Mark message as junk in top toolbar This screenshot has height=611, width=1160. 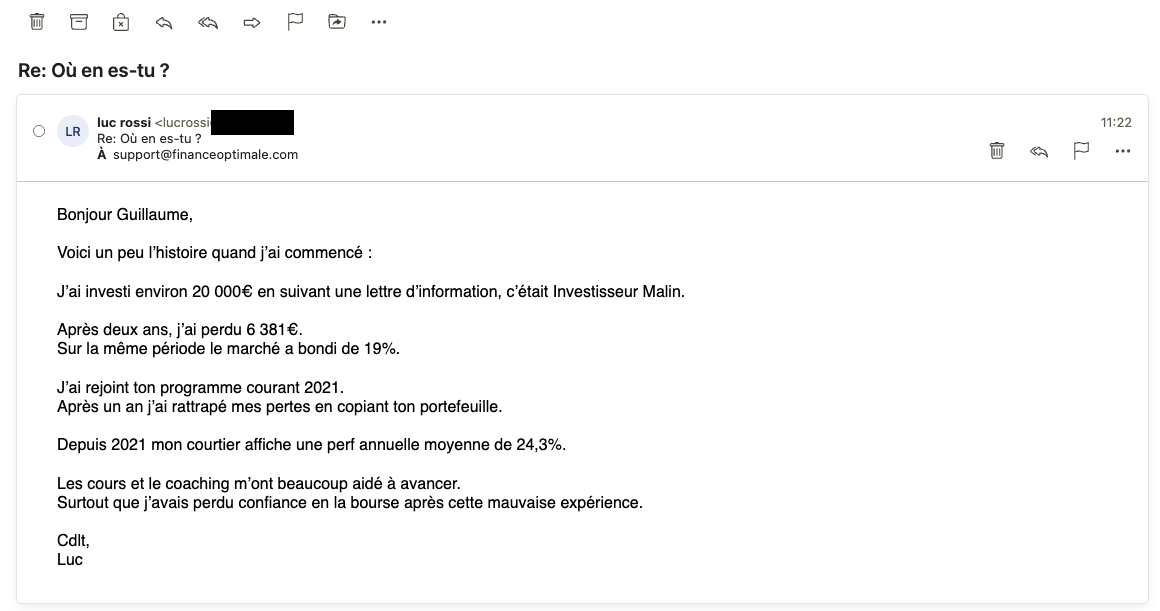point(121,22)
